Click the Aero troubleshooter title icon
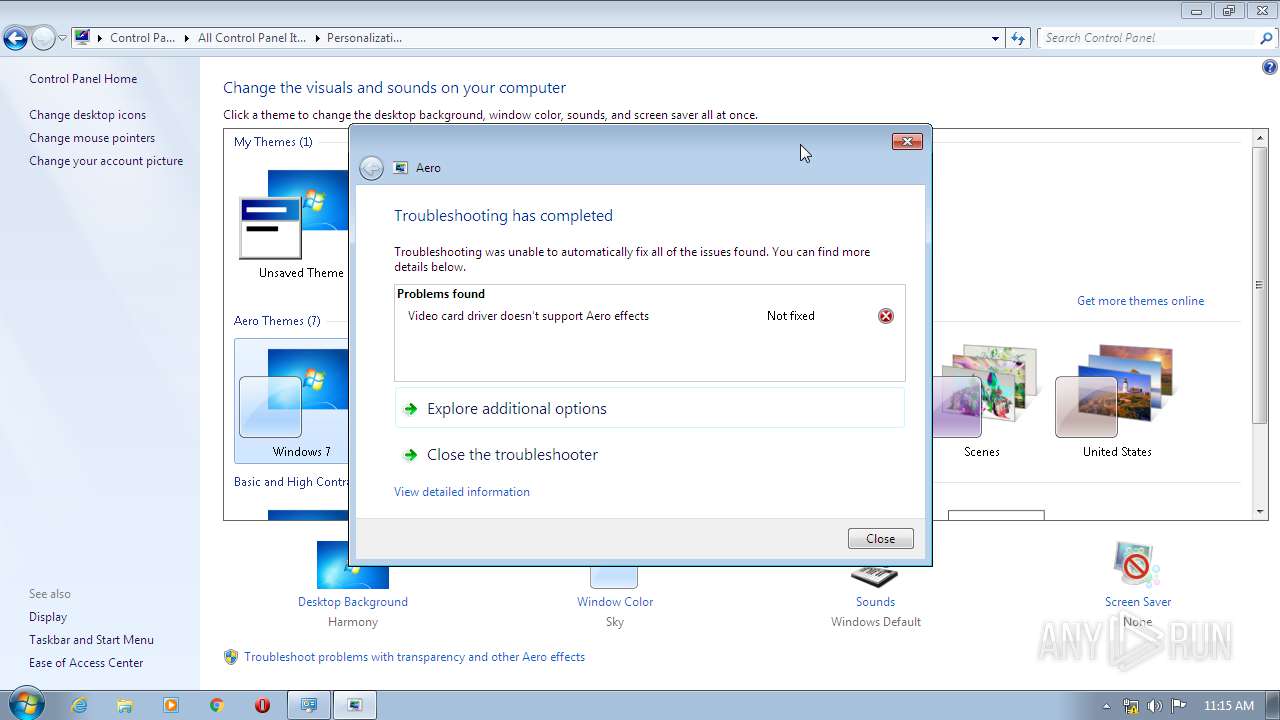This screenshot has width=1280, height=720. pyautogui.click(x=401, y=168)
